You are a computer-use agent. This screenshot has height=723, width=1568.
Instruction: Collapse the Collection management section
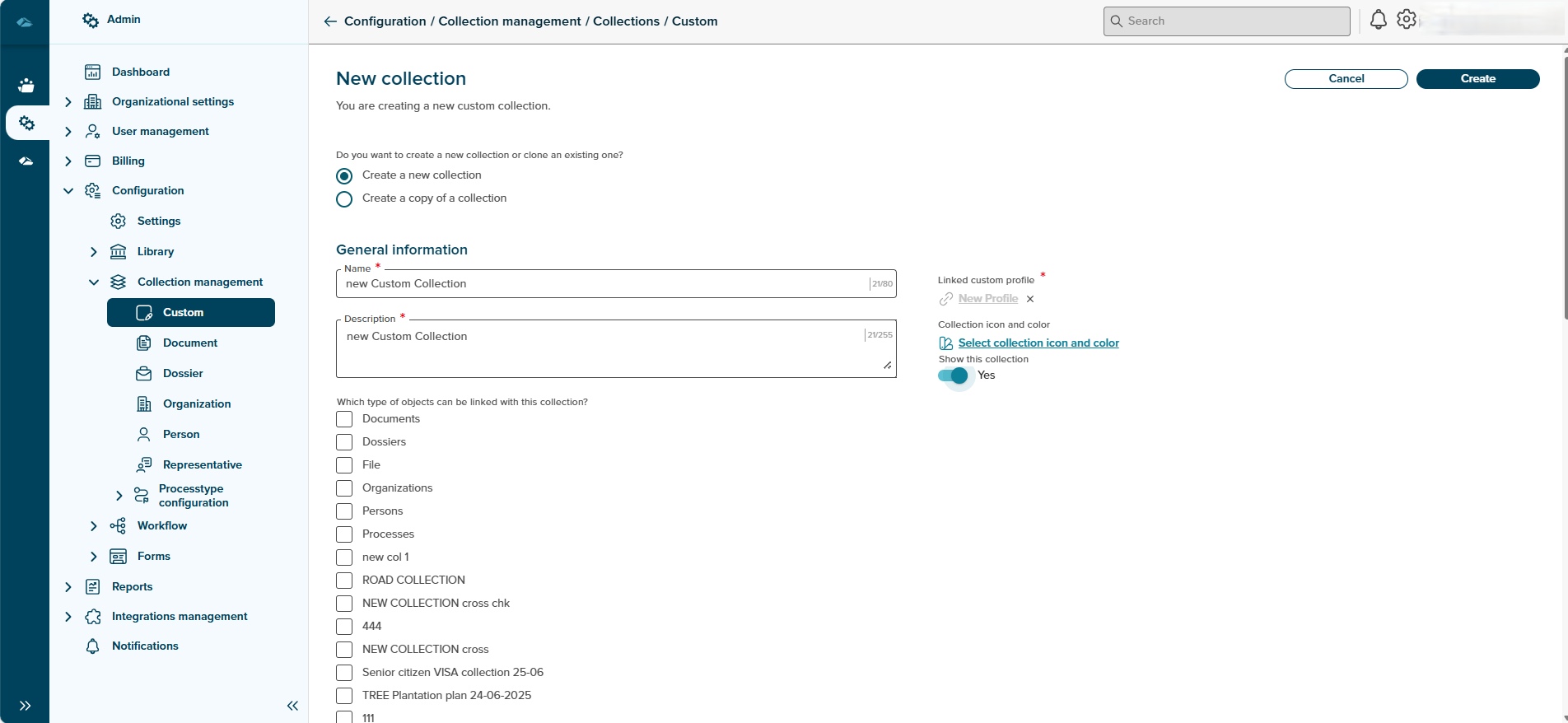coord(94,282)
